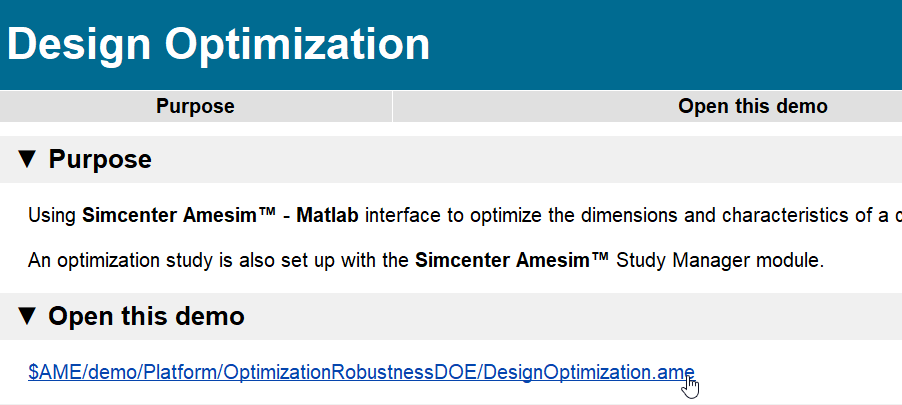
Task: Click the Platform segment of the link
Action: (x=180, y=372)
